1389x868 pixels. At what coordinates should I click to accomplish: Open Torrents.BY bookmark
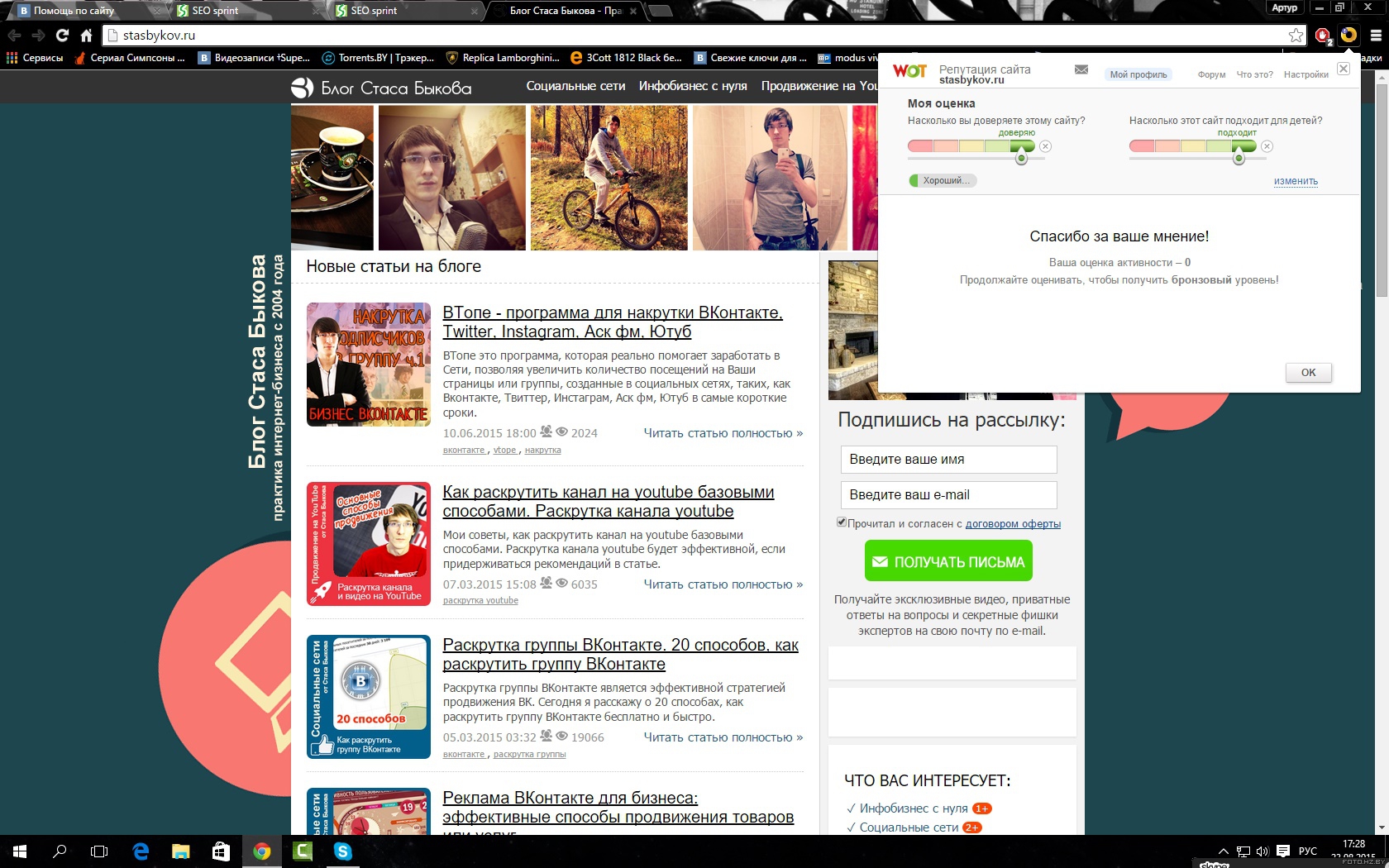[x=377, y=58]
